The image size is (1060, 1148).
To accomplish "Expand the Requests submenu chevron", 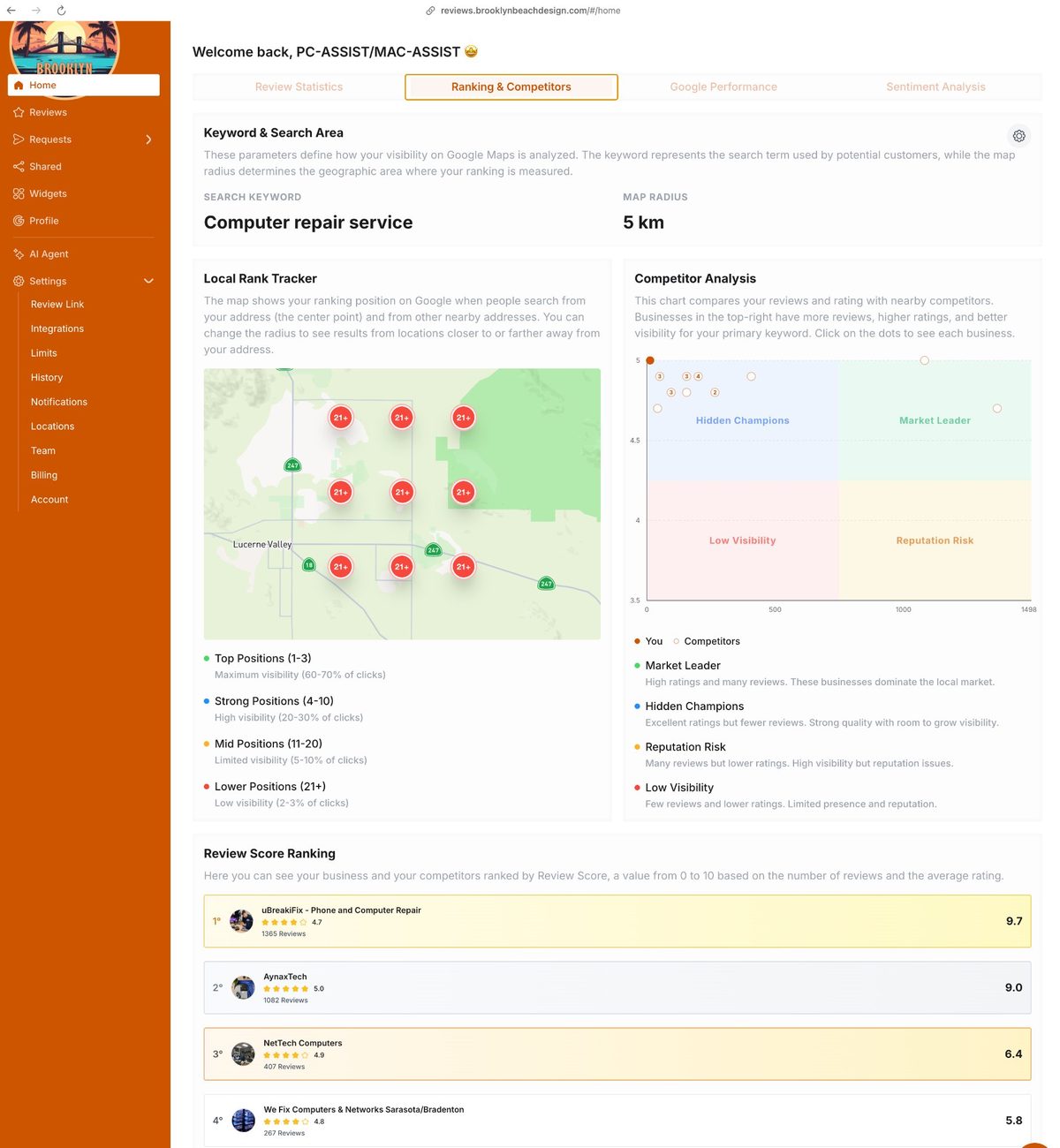I will pos(148,140).
